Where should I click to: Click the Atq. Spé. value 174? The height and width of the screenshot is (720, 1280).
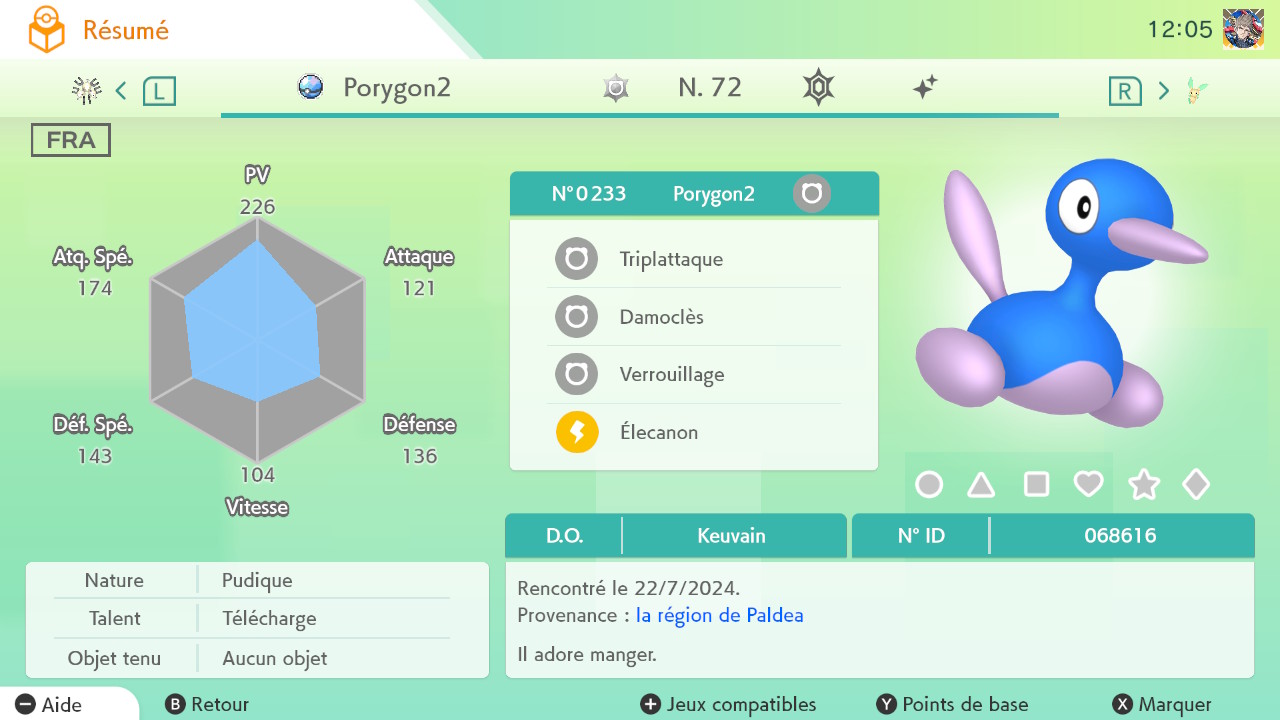coord(95,289)
